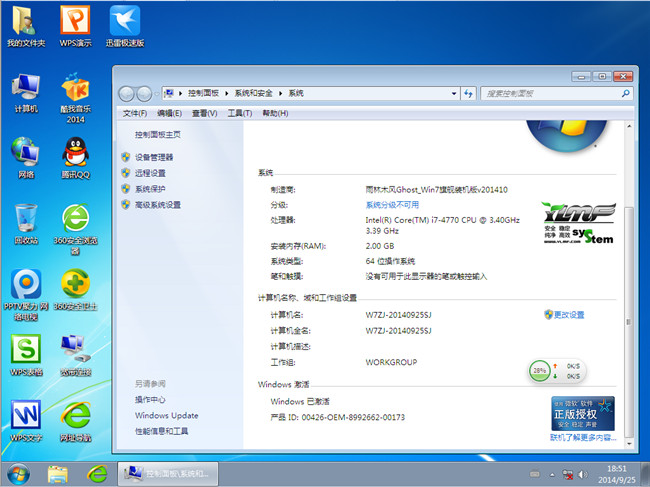Click the volume speaker tray icon

click(583, 474)
